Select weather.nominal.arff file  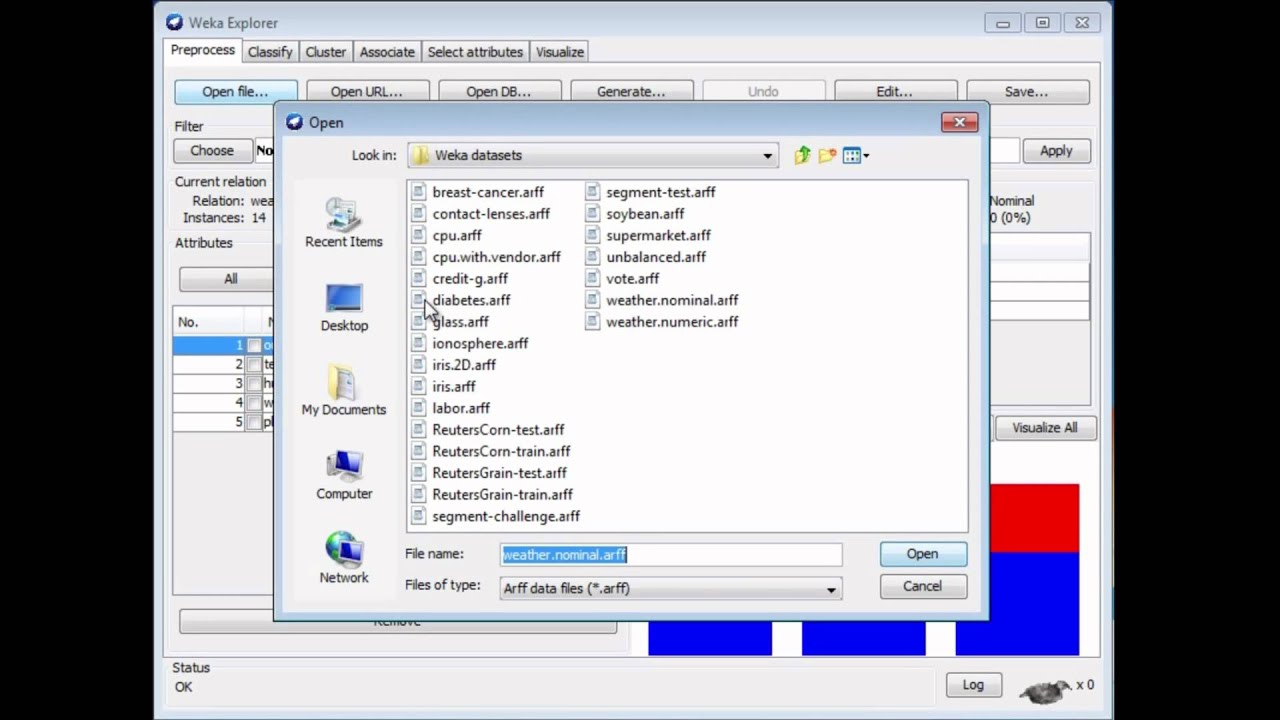pyautogui.click(x=672, y=300)
